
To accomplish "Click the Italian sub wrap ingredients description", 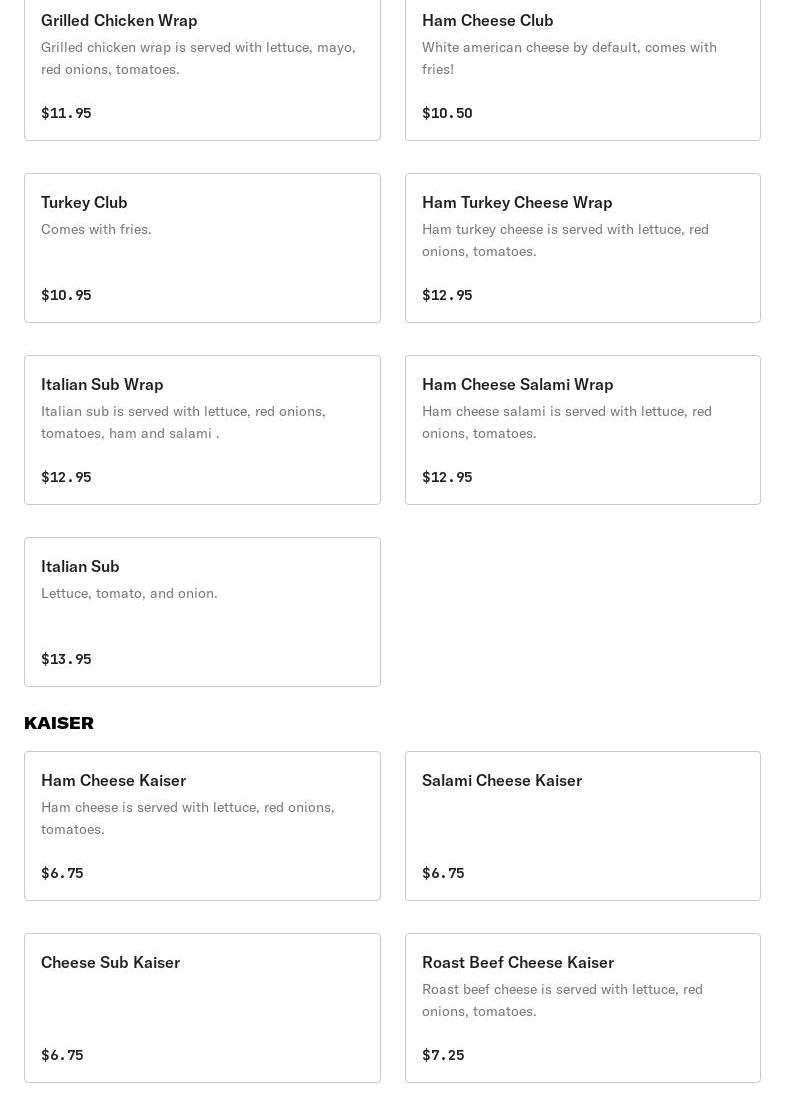I will pos(183,422).
